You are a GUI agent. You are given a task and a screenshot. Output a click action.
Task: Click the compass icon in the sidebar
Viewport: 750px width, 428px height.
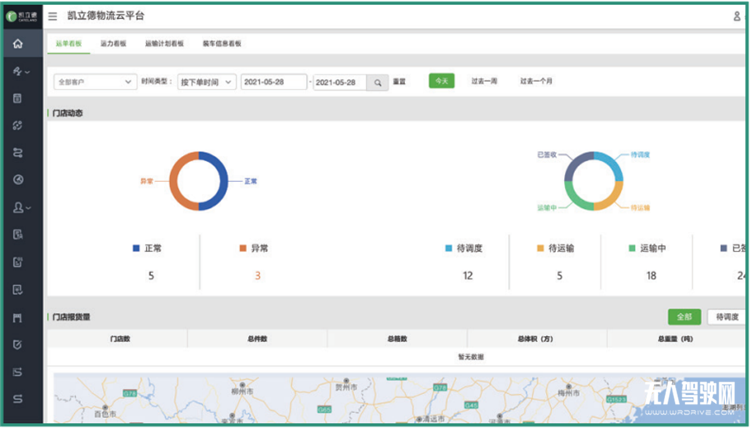18,180
